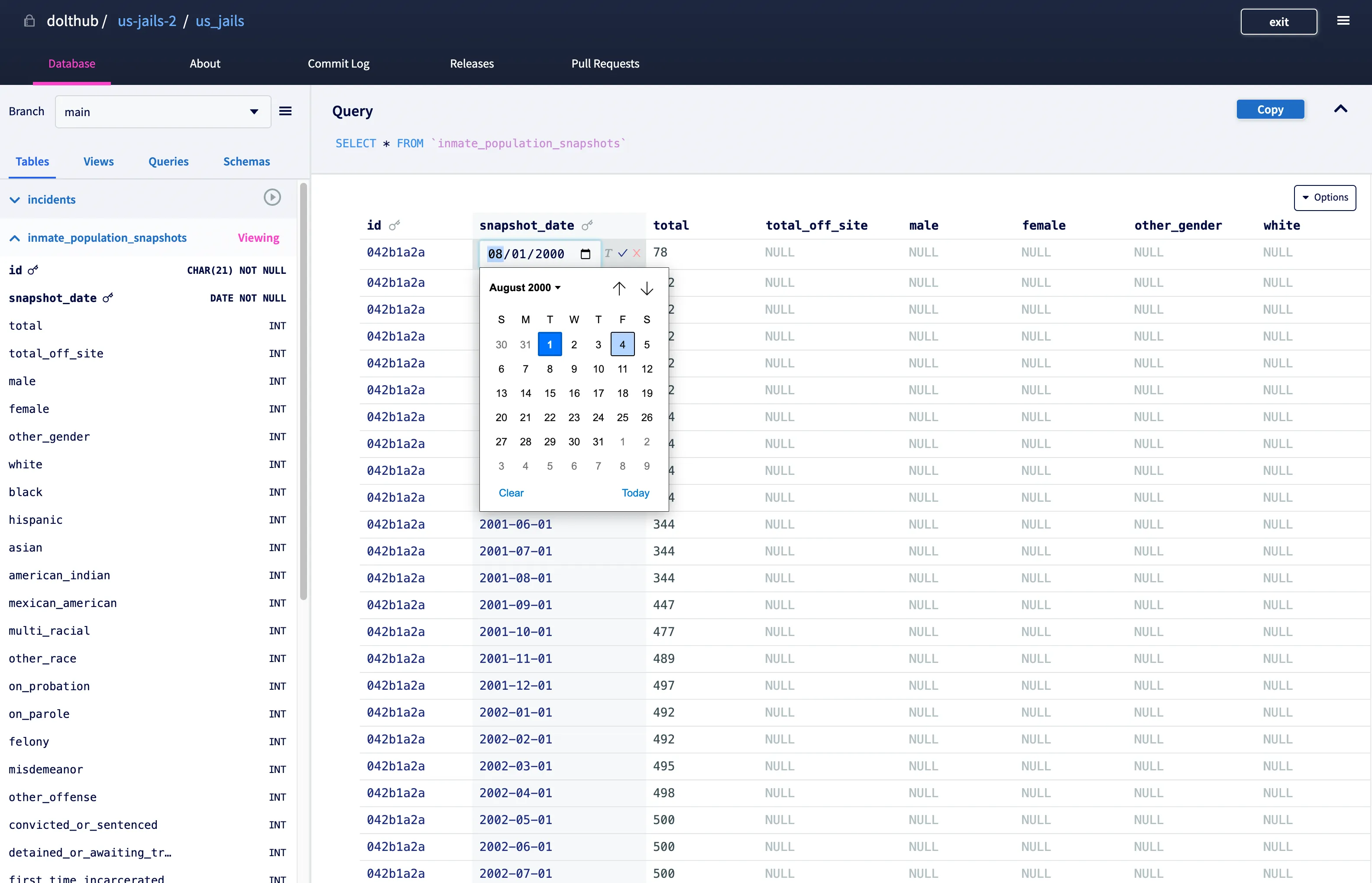Collapse the Query panel with chevron
The height and width of the screenshot is (883, 1372).
point(1340,109)
